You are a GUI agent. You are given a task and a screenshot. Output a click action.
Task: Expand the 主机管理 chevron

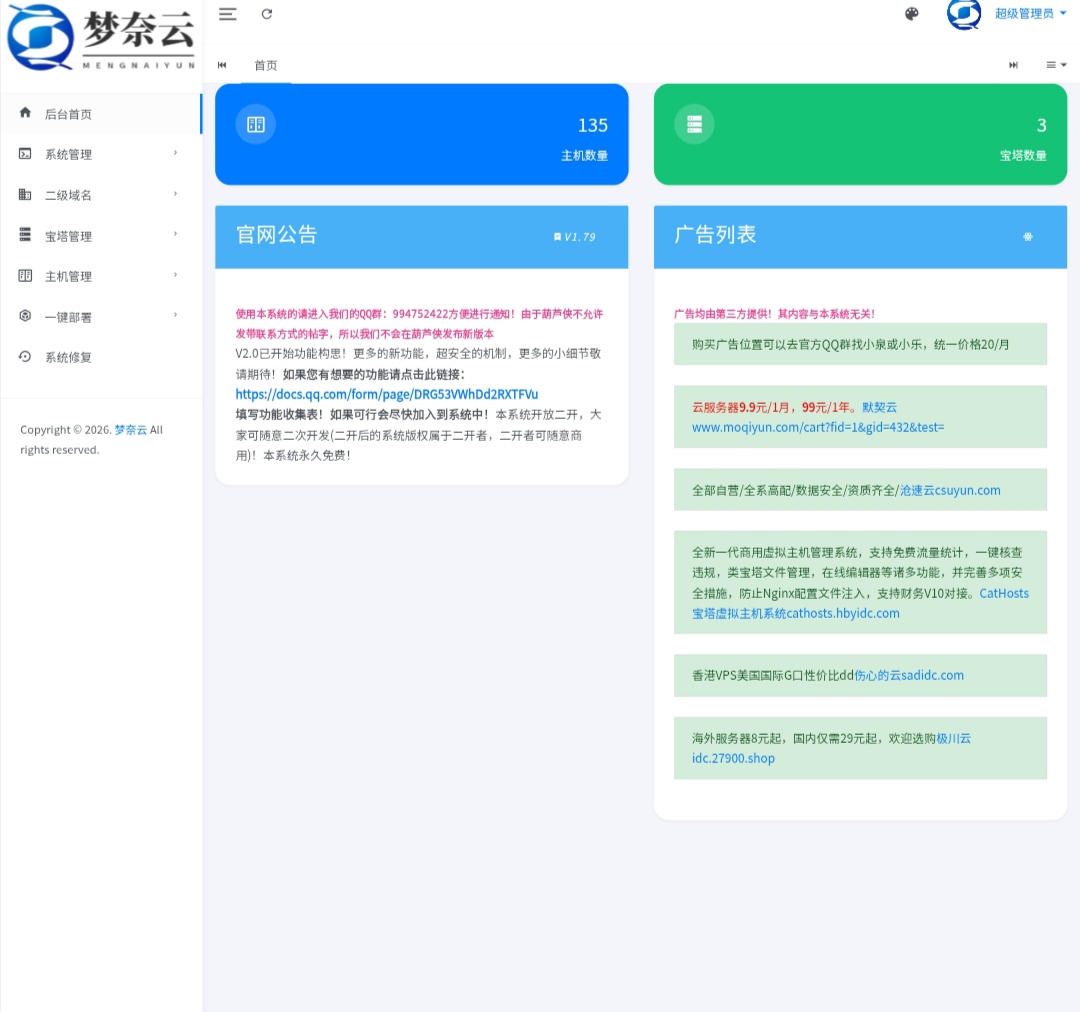(176, 275)
